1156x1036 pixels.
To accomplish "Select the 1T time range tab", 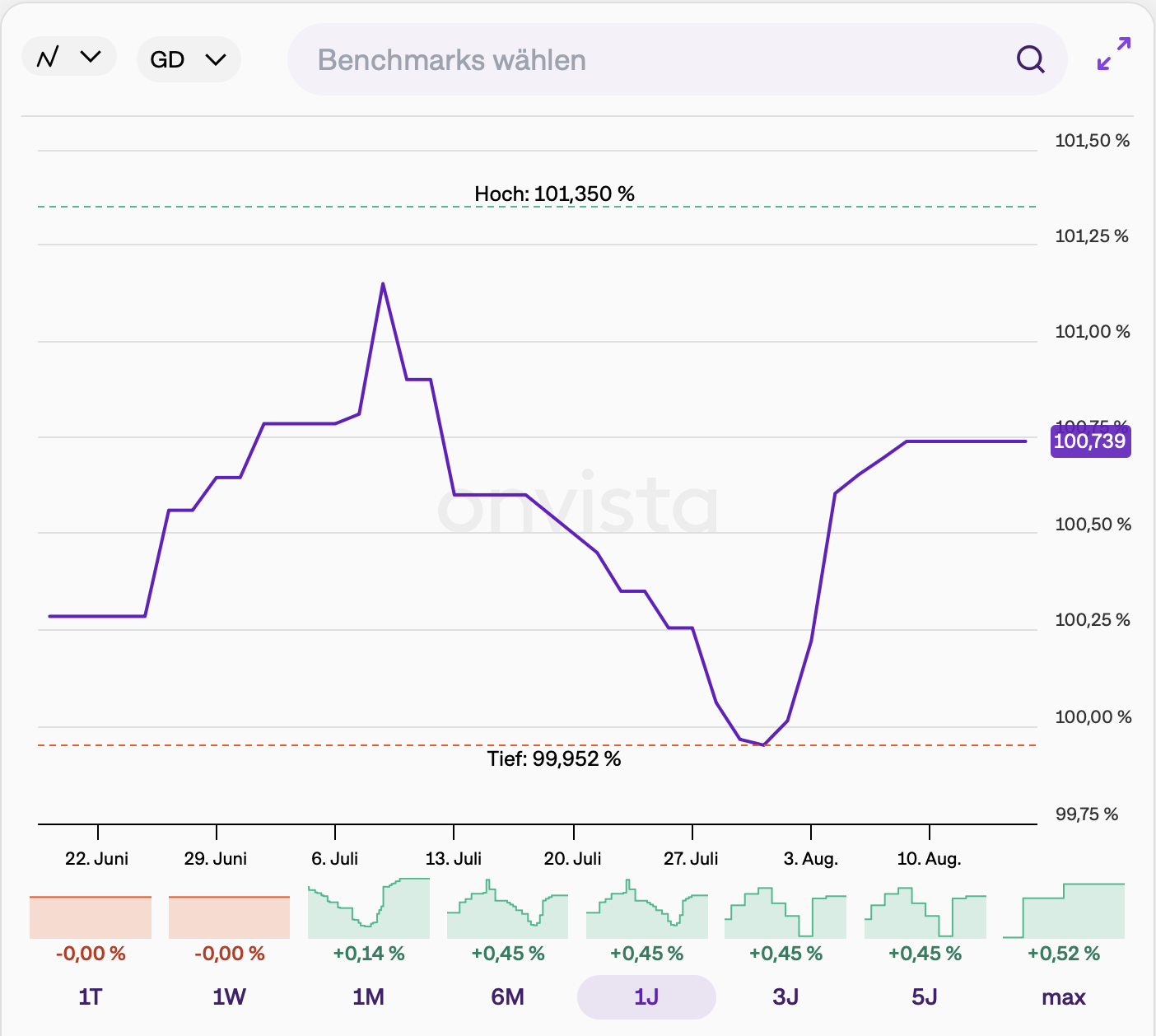I will coord(91,997).
